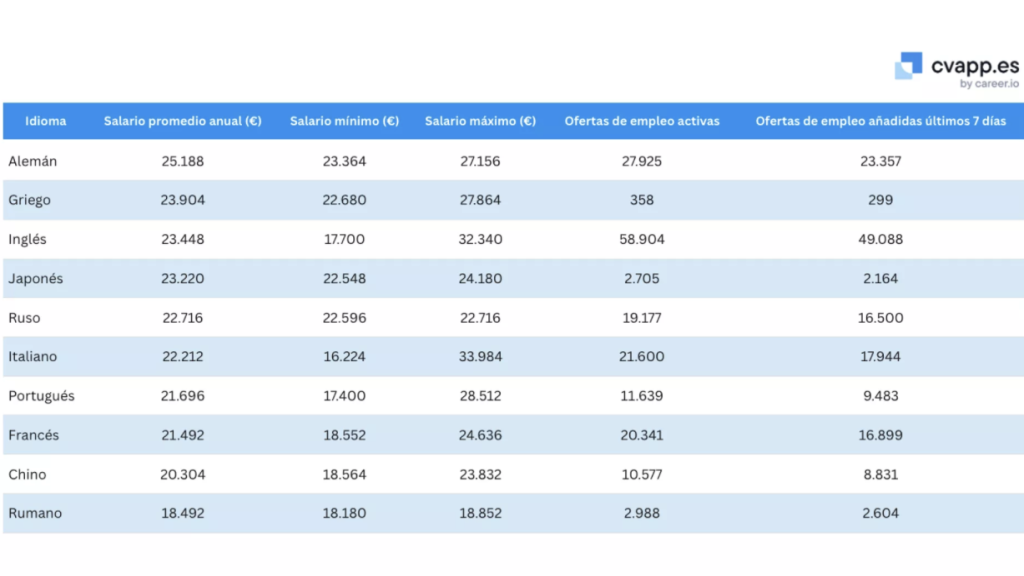Select the Ruso language row

[25, 317]
